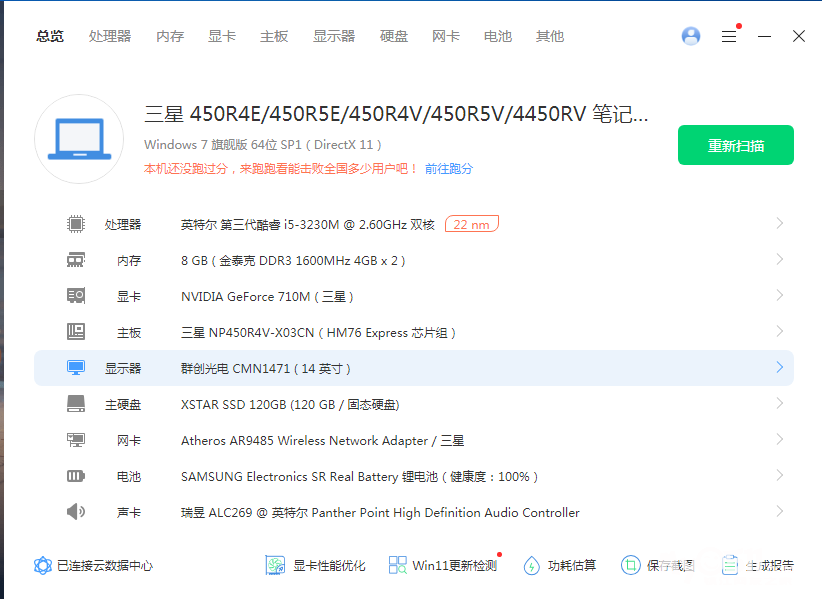Click the 22 nm process badge
The image size is (822, 599).
(x=471, y=224)
